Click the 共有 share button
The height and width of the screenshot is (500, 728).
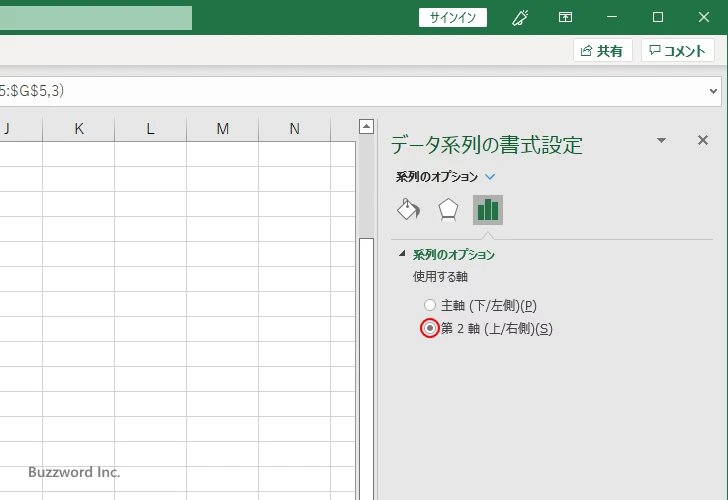coord(603,50)
